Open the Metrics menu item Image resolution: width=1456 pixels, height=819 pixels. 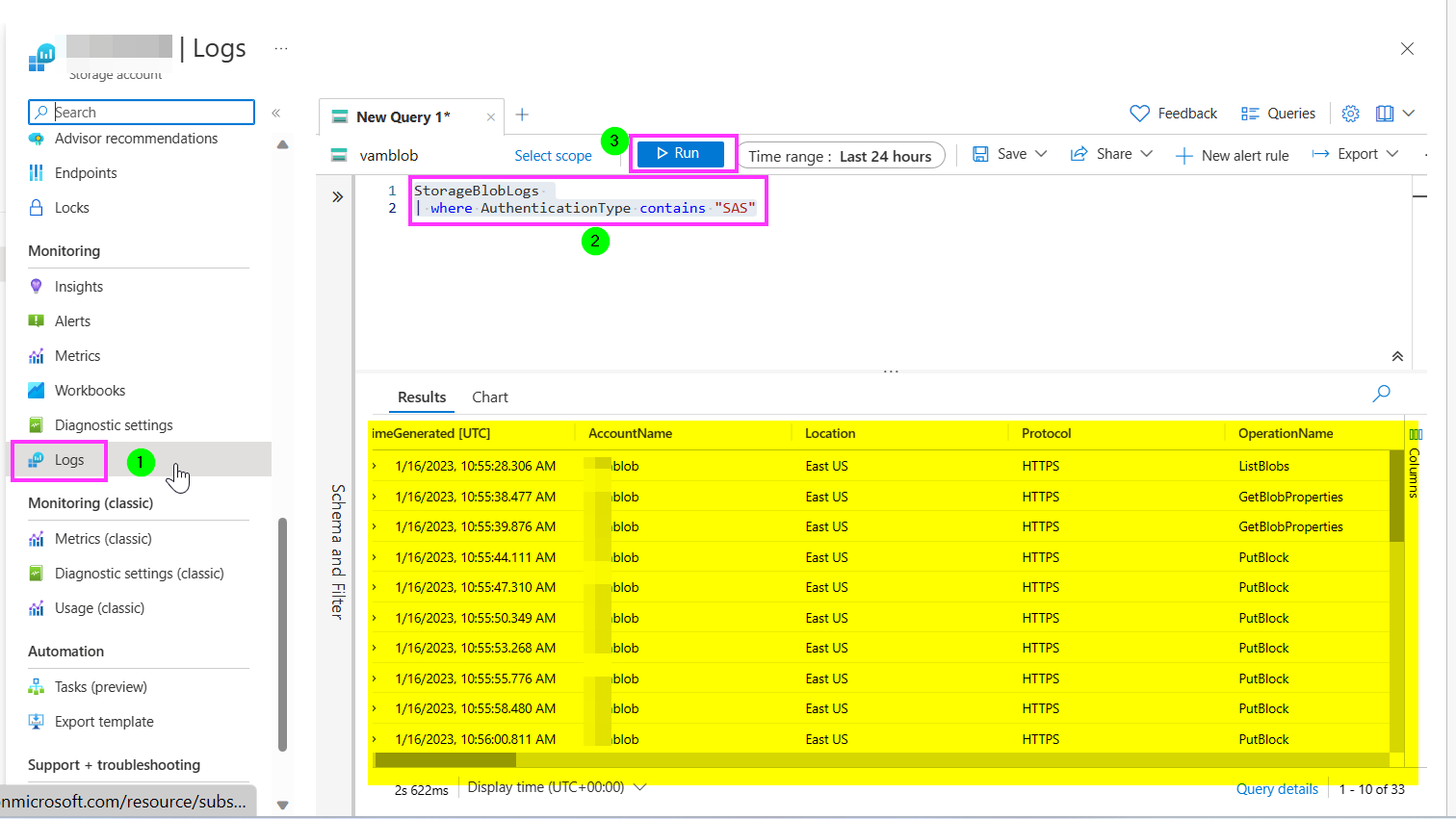tap(77, 356)
